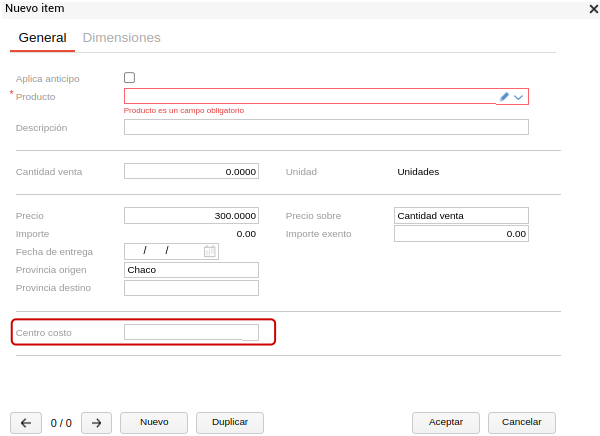Open the calendar picker for Fecha de entrega
This screenshot has height=436, width=600.
pyautogui.click(x=209, y=252)
